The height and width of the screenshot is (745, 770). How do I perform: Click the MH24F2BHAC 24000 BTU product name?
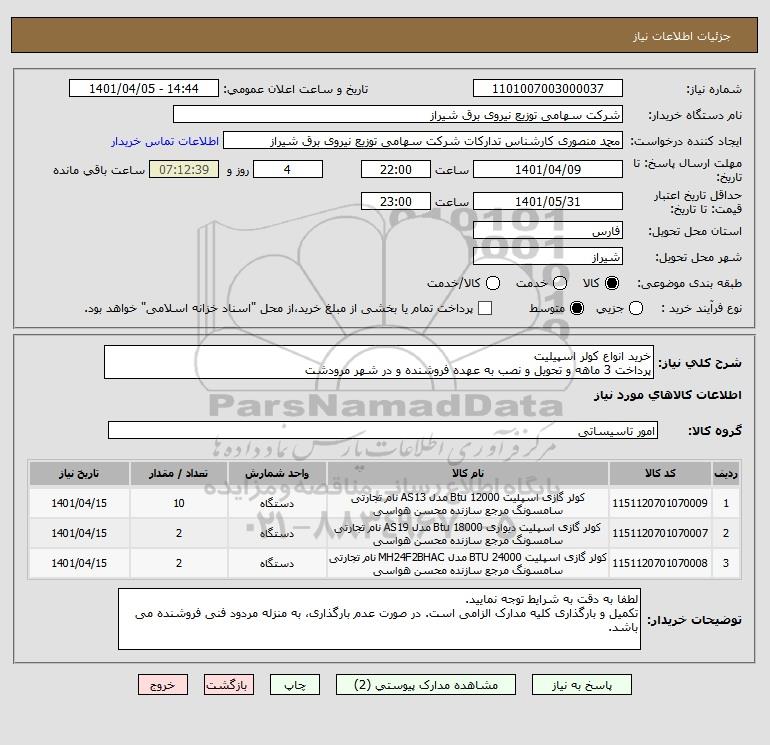(468, 564)
